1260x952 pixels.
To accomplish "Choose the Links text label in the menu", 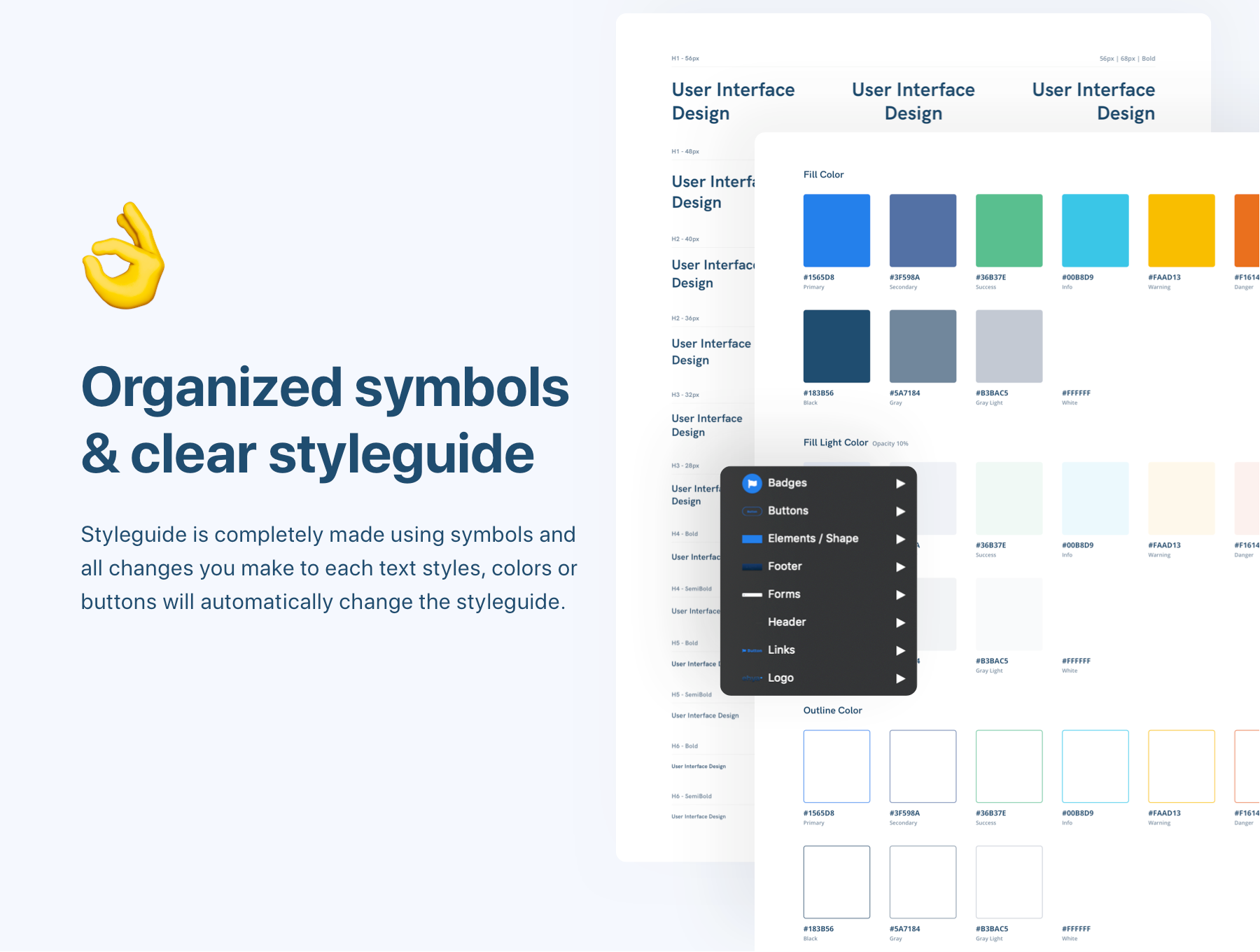I will pos(781,650).
